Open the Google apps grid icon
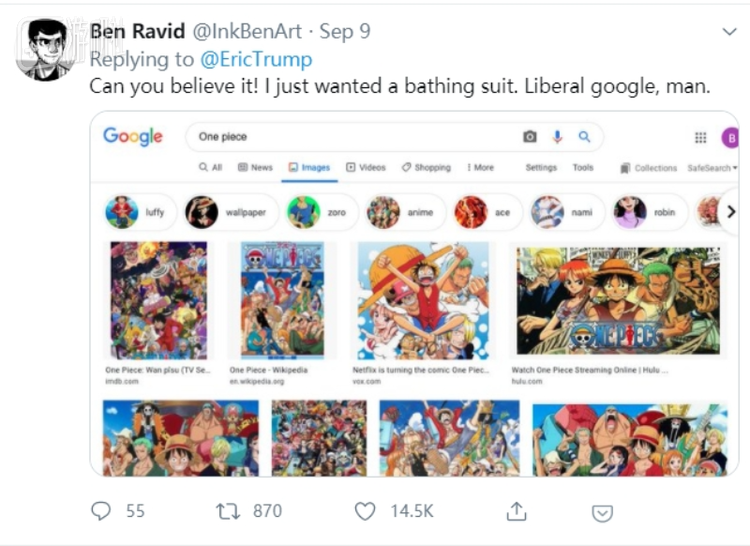This screenshot has height=546, width=750. pyautogui.click(x=701, y=137)
